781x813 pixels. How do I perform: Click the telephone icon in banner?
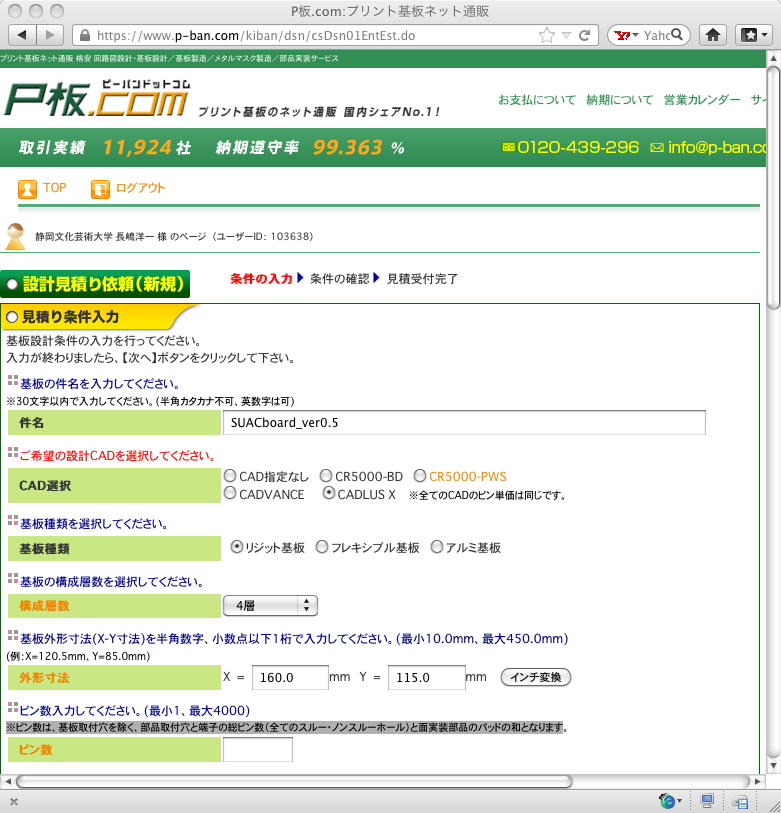click(x=508, y=147)
